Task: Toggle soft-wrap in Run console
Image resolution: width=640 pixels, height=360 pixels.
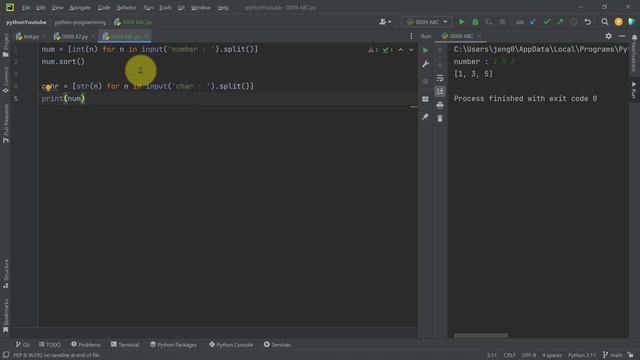Action: (440, 78)
